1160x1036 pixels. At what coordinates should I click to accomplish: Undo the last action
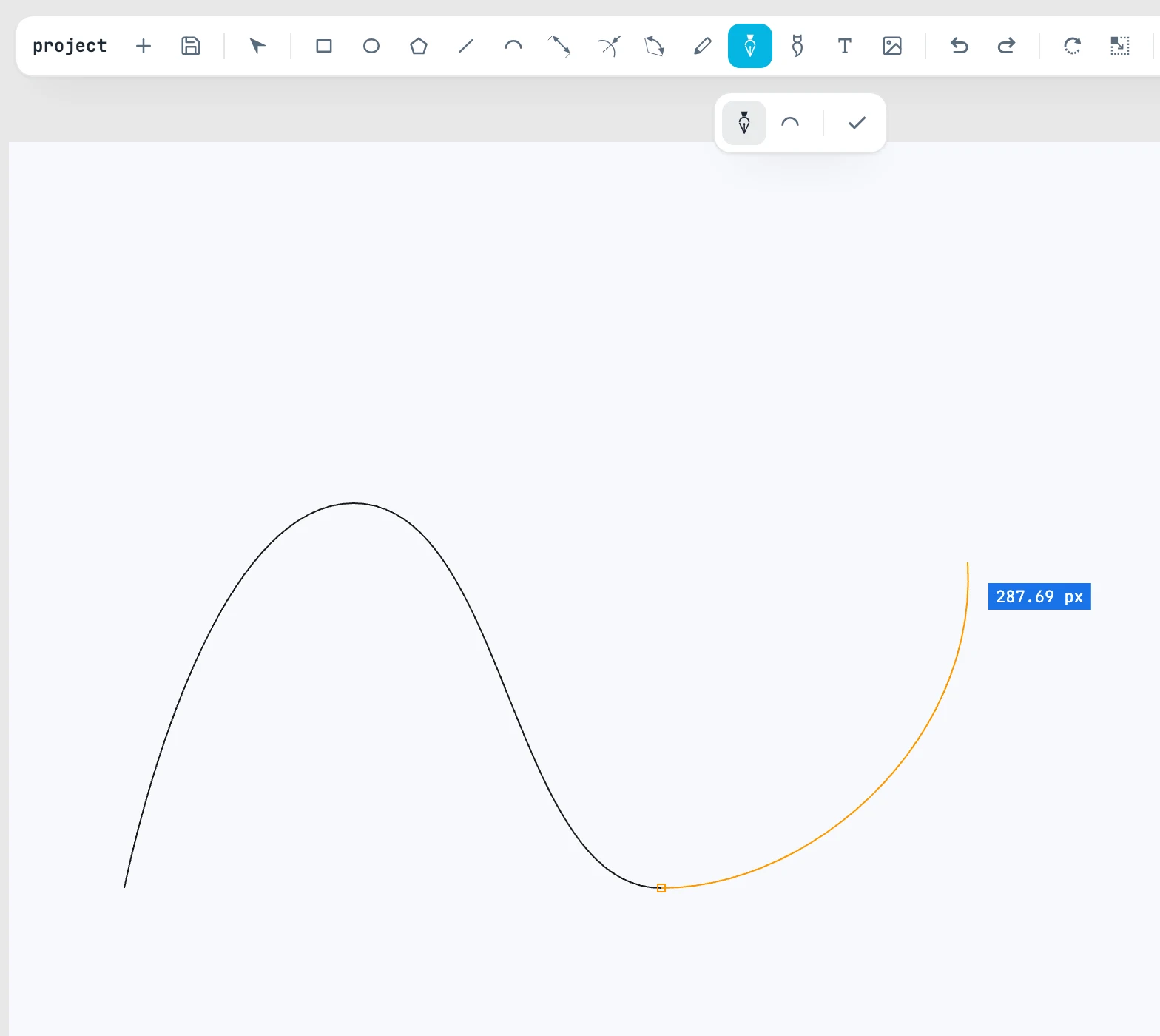pyautogui.click(x=959, y=46)
